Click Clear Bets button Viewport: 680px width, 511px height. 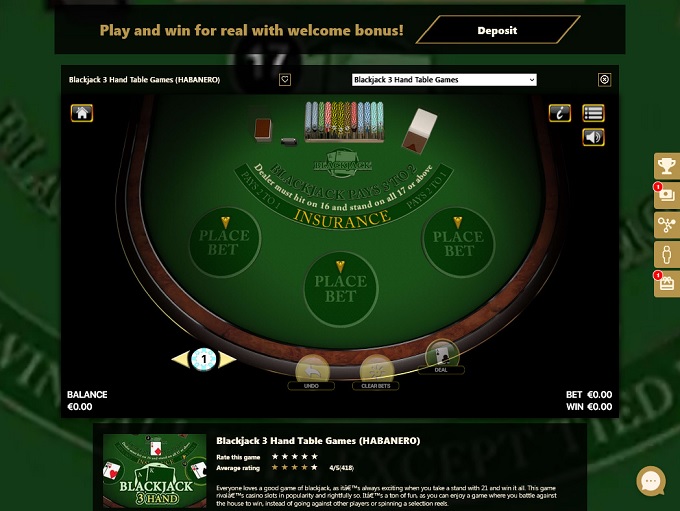pyautogui.click(x=376, y=373)
